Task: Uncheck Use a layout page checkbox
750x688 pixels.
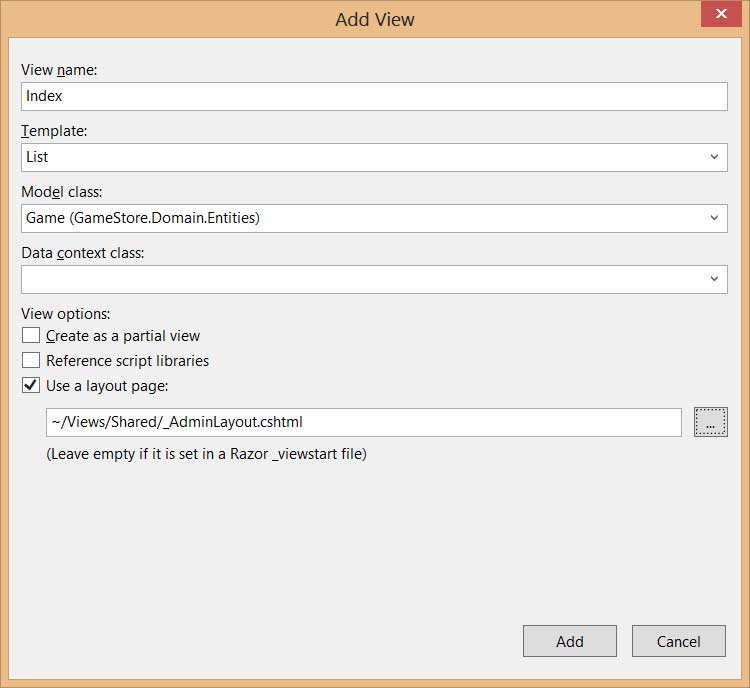Action: 31,385
